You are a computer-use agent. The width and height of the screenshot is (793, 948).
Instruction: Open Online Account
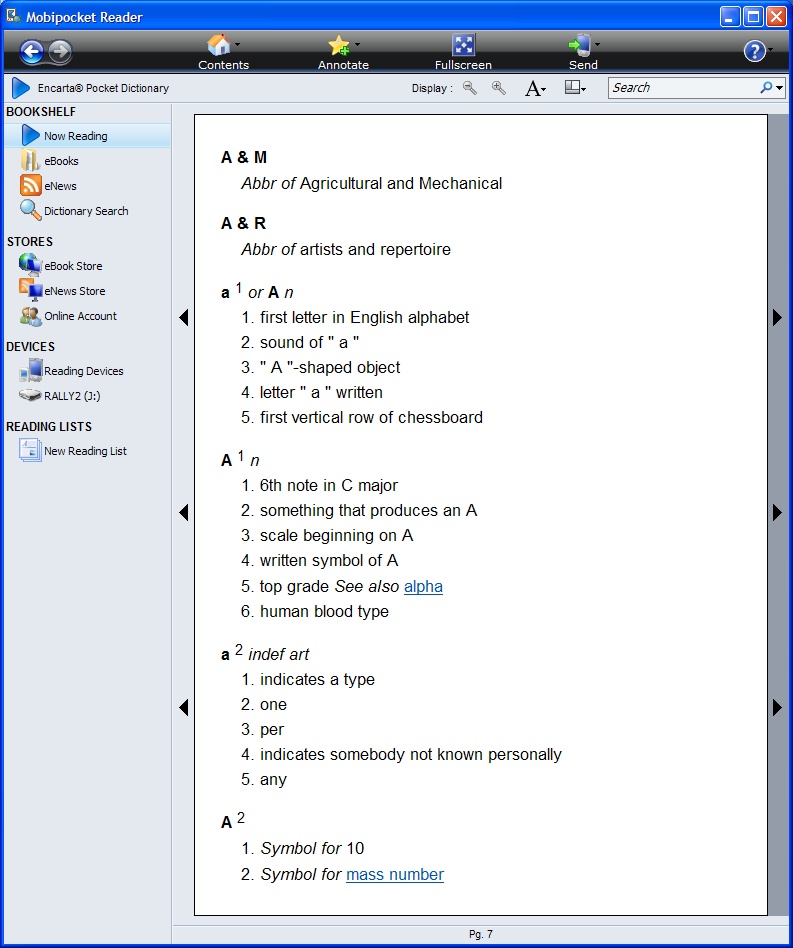80,316
